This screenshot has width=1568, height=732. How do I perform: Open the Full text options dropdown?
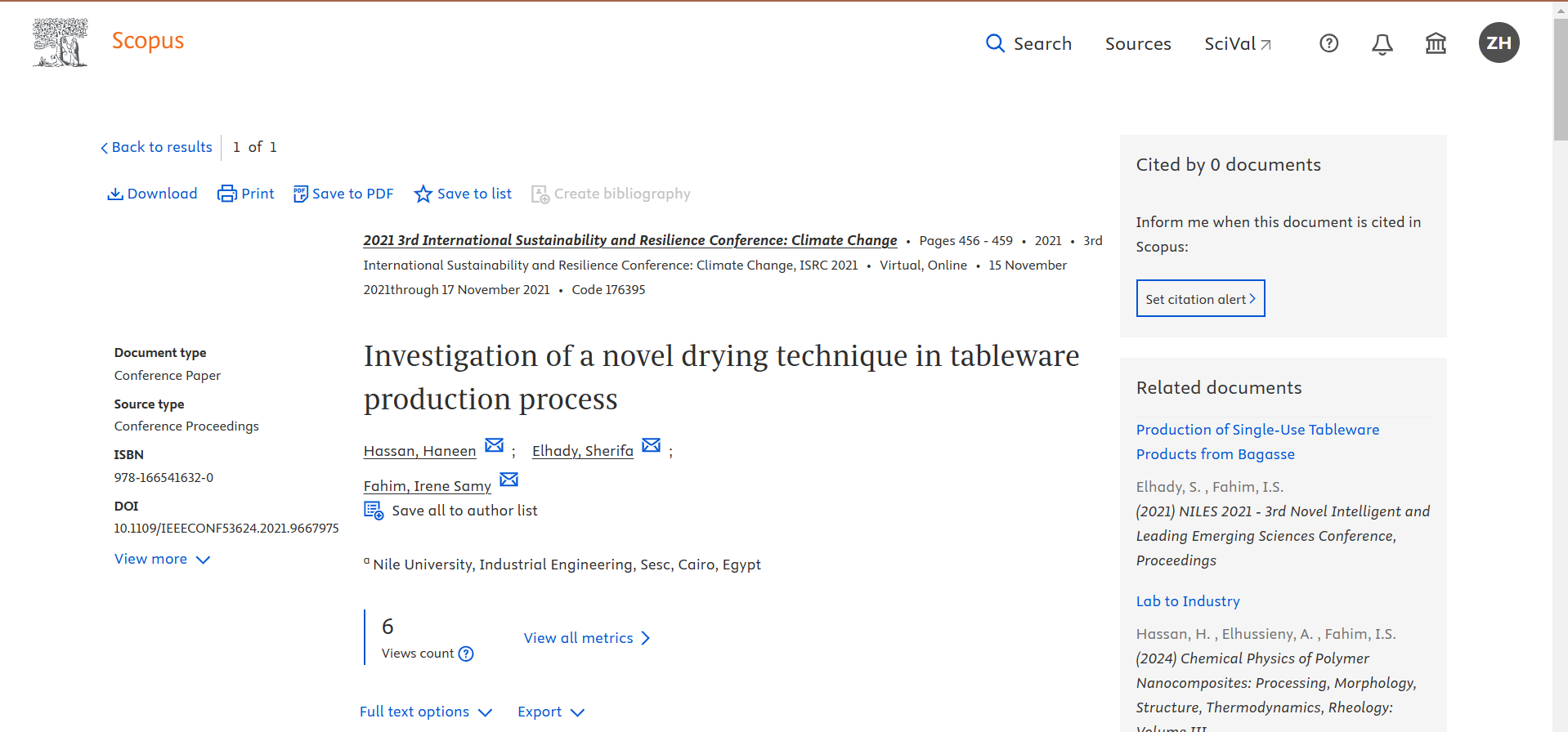click(425, 712)
